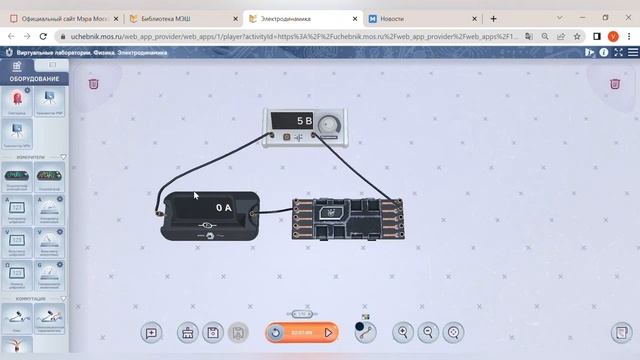Add the LED component from the equipment panel
640x360 pixels.
[x=17, y=101]
